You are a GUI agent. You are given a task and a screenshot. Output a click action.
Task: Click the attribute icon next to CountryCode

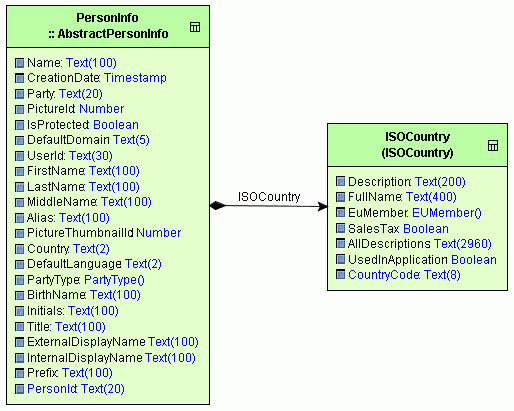340,275
